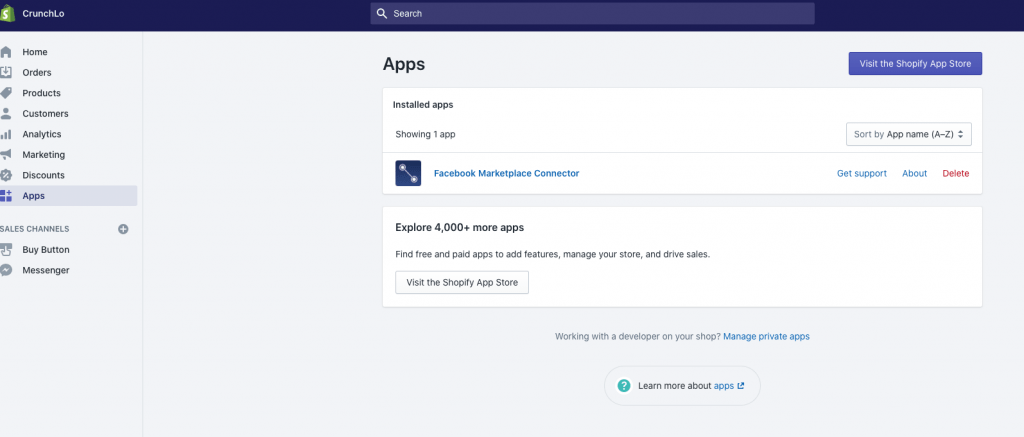The width and height of the screenshot is (1024, 437).
Task: Click the Home house icon
Action: [6, 52]
